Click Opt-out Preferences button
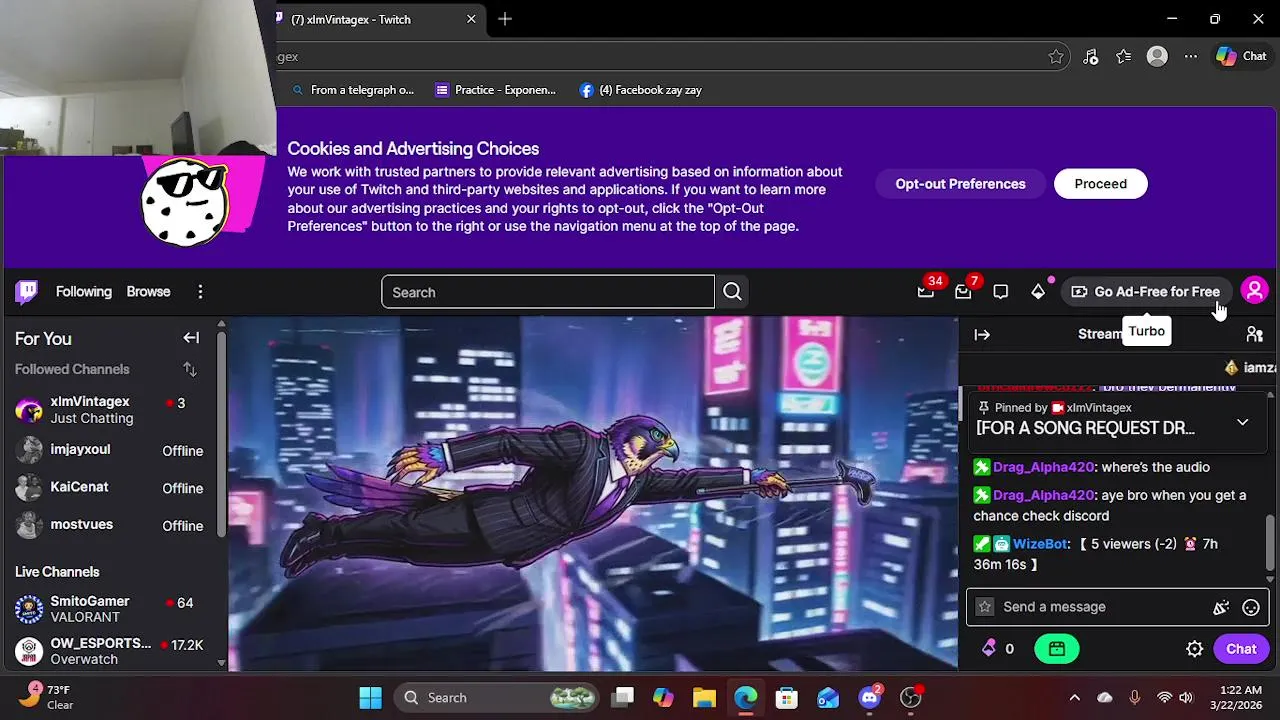The height and width of the screenshot is (720, 1280). (x=960, y=184)
